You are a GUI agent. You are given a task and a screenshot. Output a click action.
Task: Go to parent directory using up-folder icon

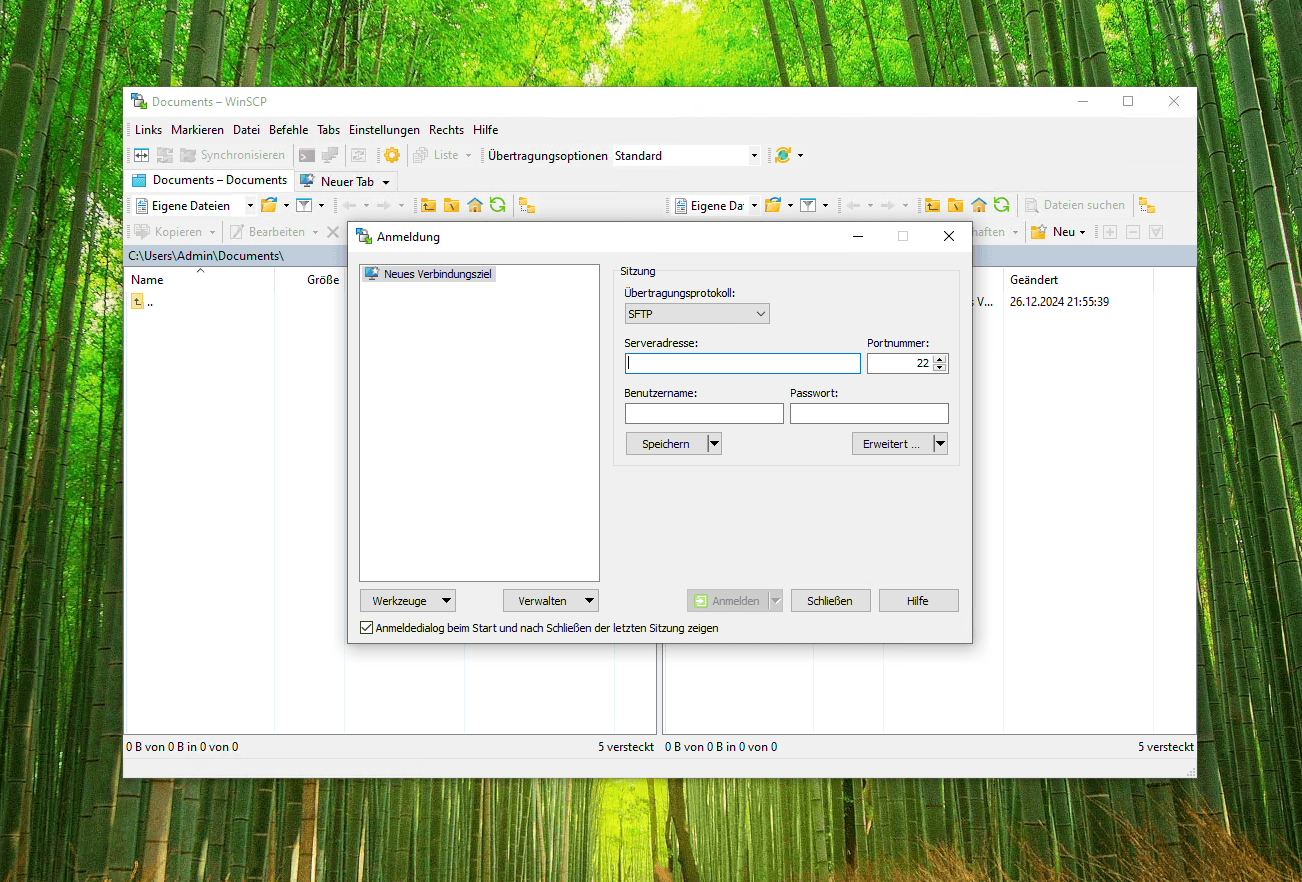(x=428, y=205)
